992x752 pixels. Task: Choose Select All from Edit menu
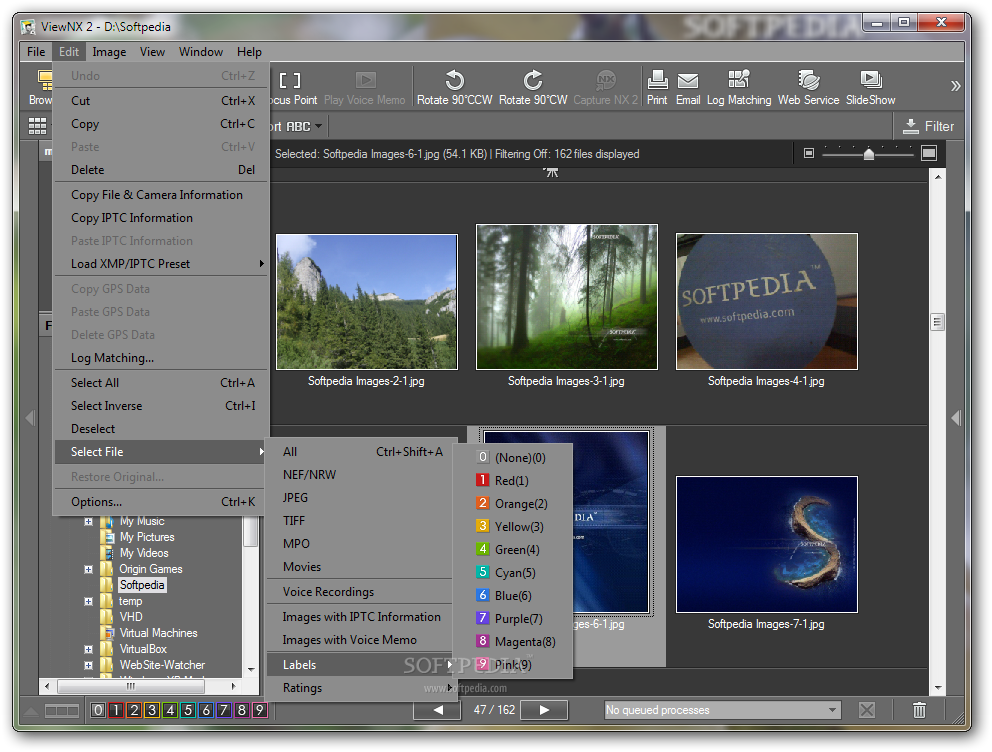tap(161, 383)
